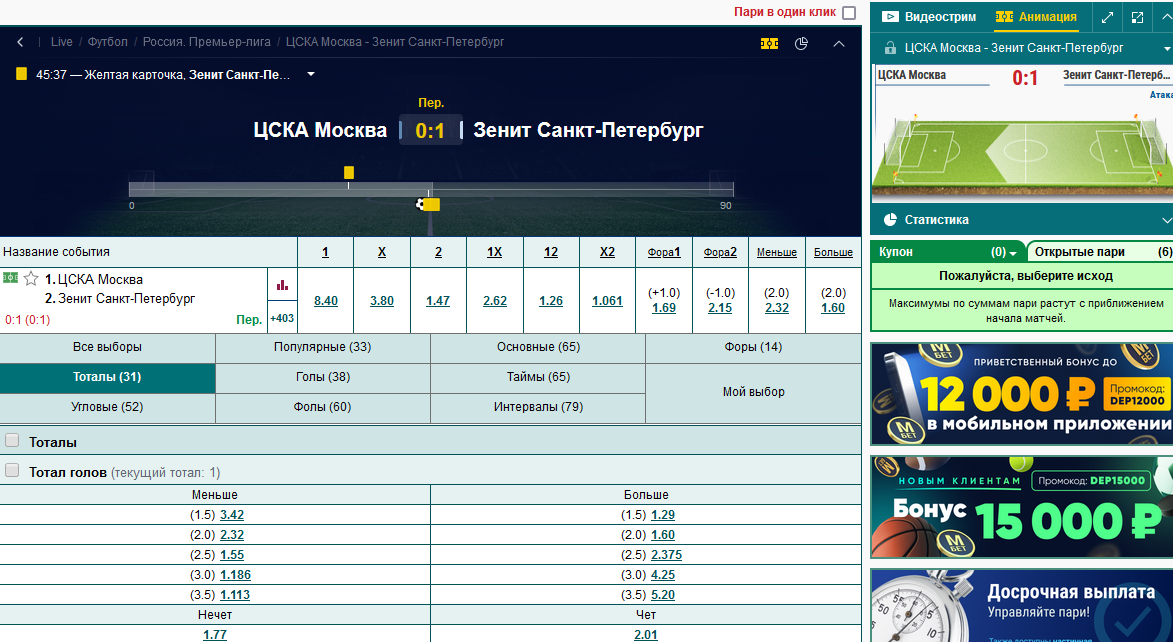Select the Интервалы (79) filter

538,407
